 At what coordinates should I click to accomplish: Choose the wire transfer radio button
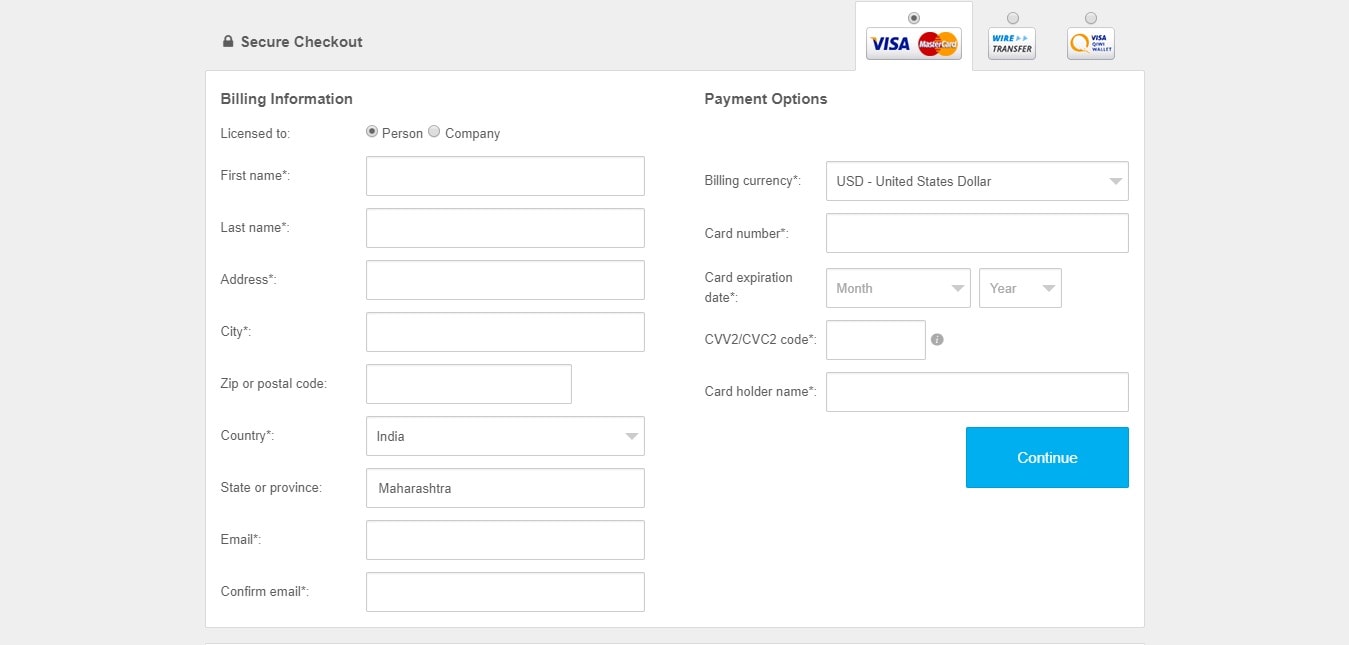pos(1013,18)
